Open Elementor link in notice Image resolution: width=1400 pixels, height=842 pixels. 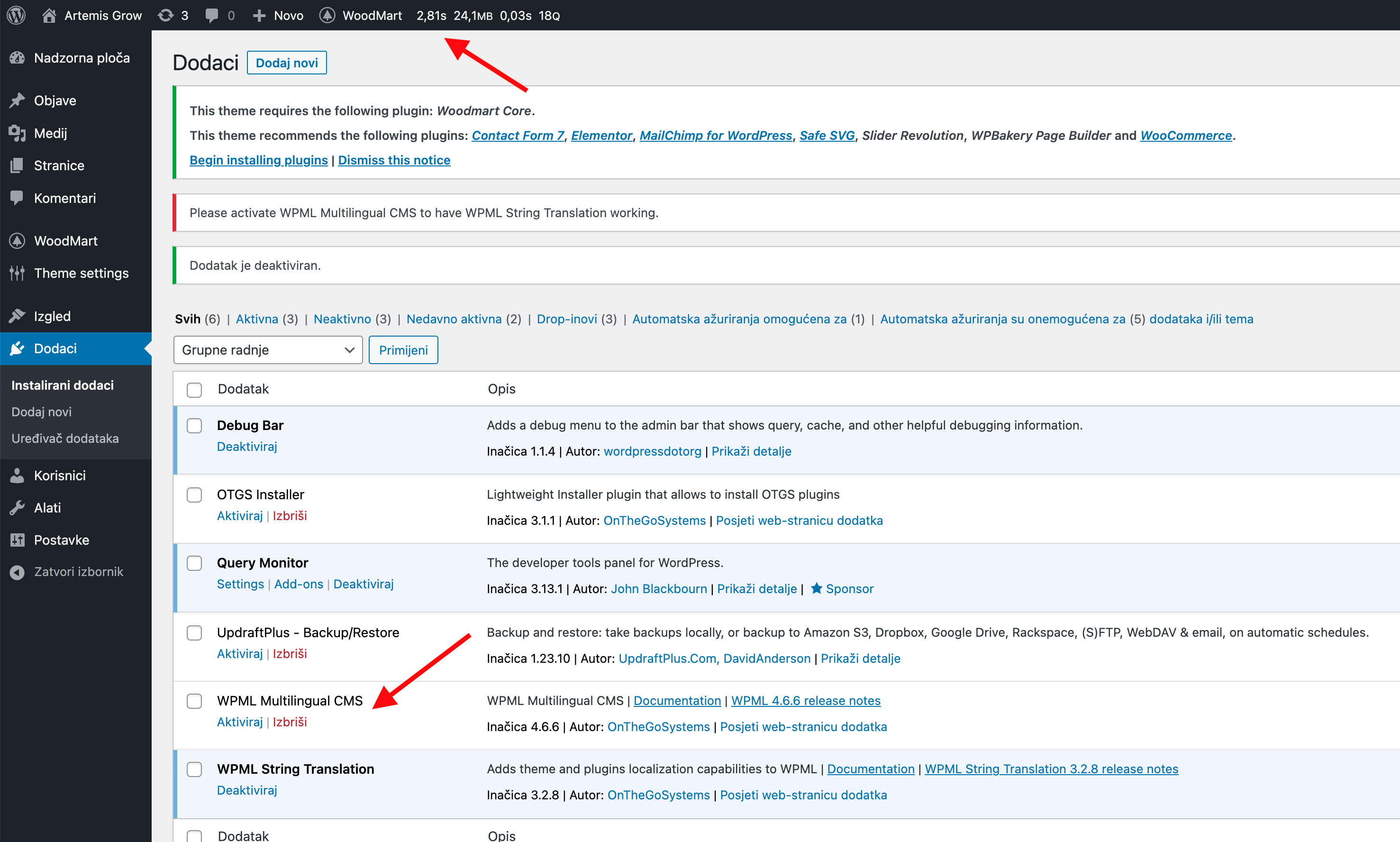601,136
